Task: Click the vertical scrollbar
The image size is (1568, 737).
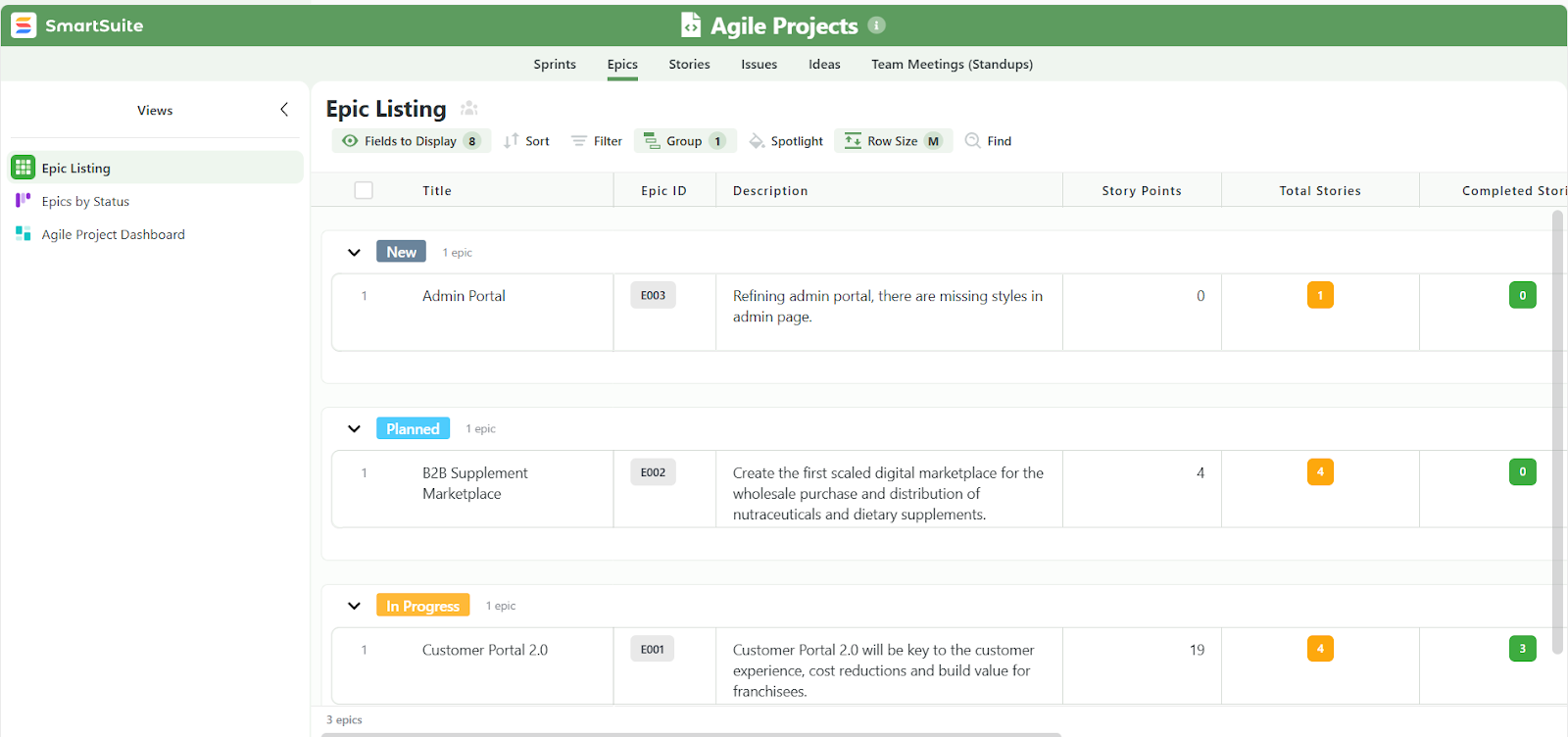Action: pyautogui.click(x=1557, y=431)
